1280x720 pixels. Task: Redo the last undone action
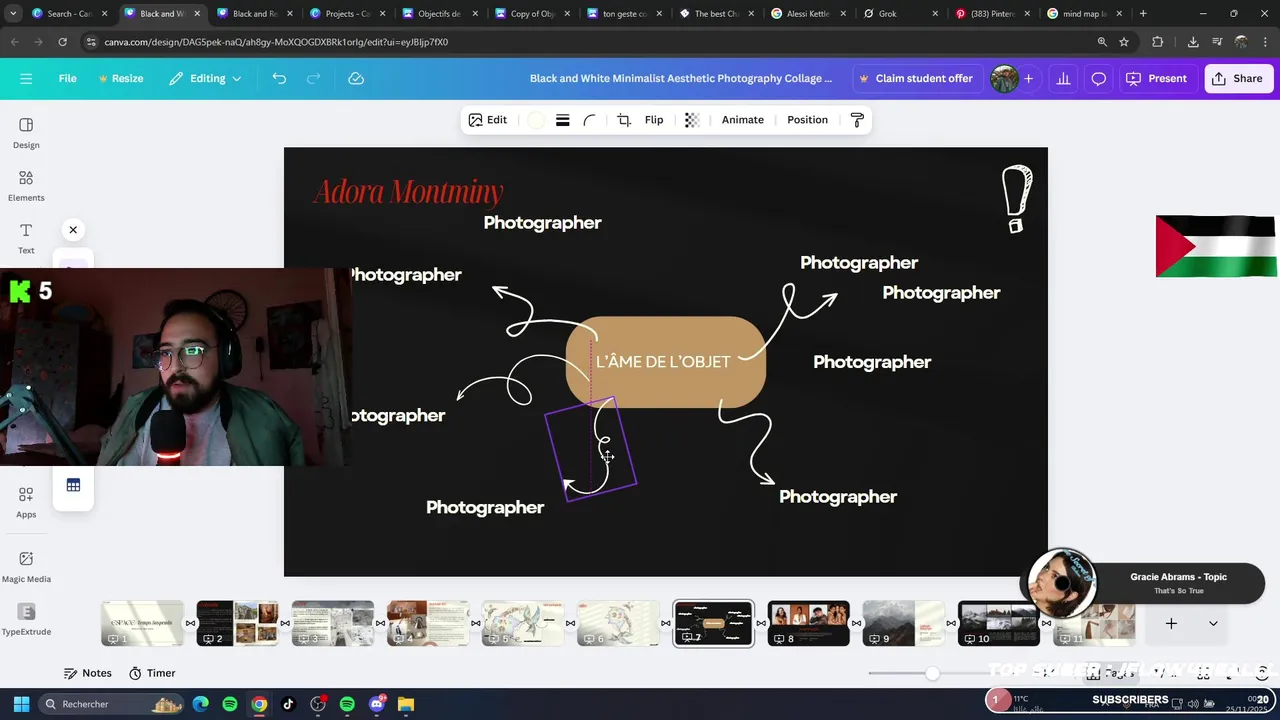(313, 78)
